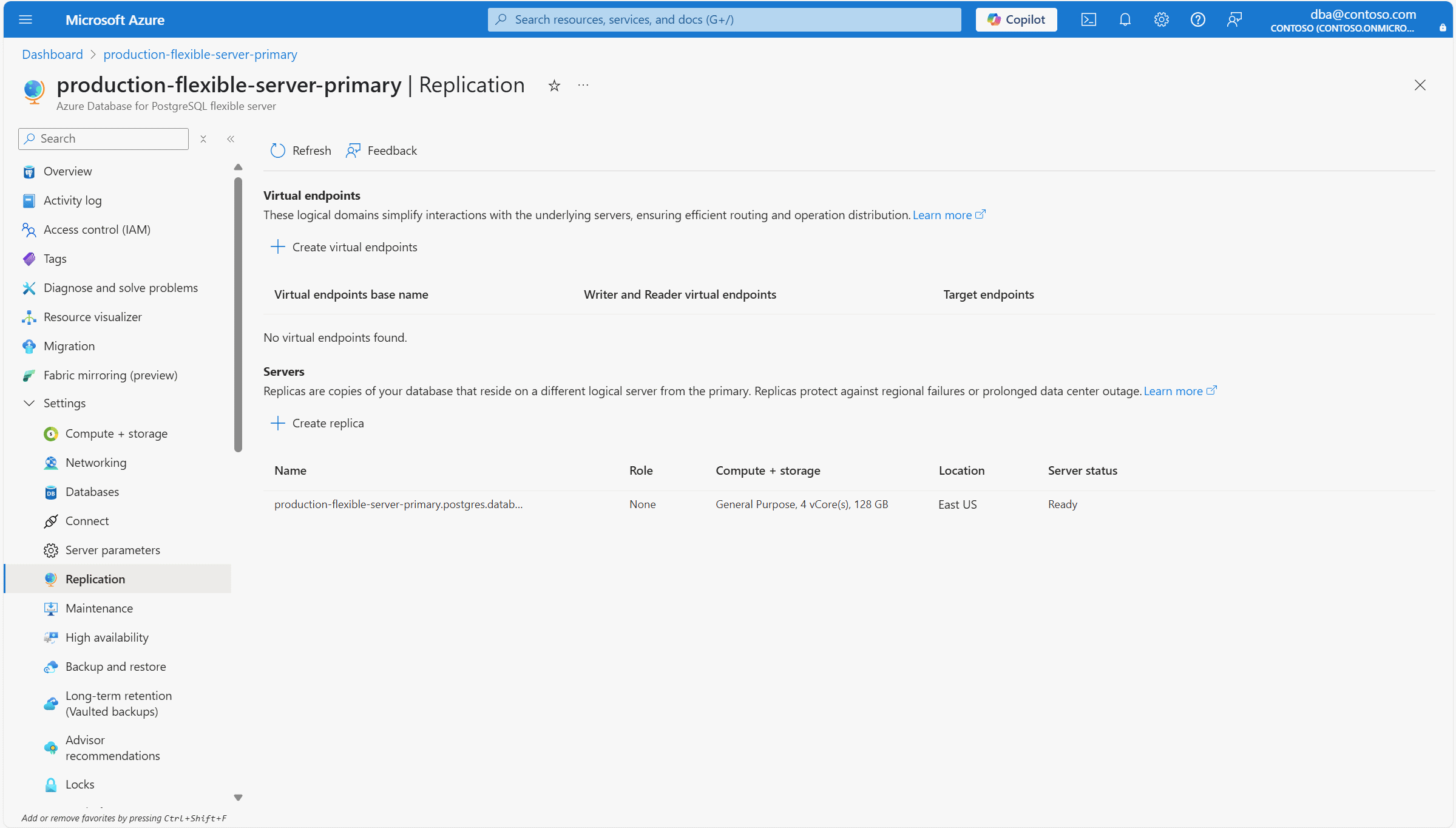
Task: Collapse the Settings section chevron
Action: tap(29, 403)
